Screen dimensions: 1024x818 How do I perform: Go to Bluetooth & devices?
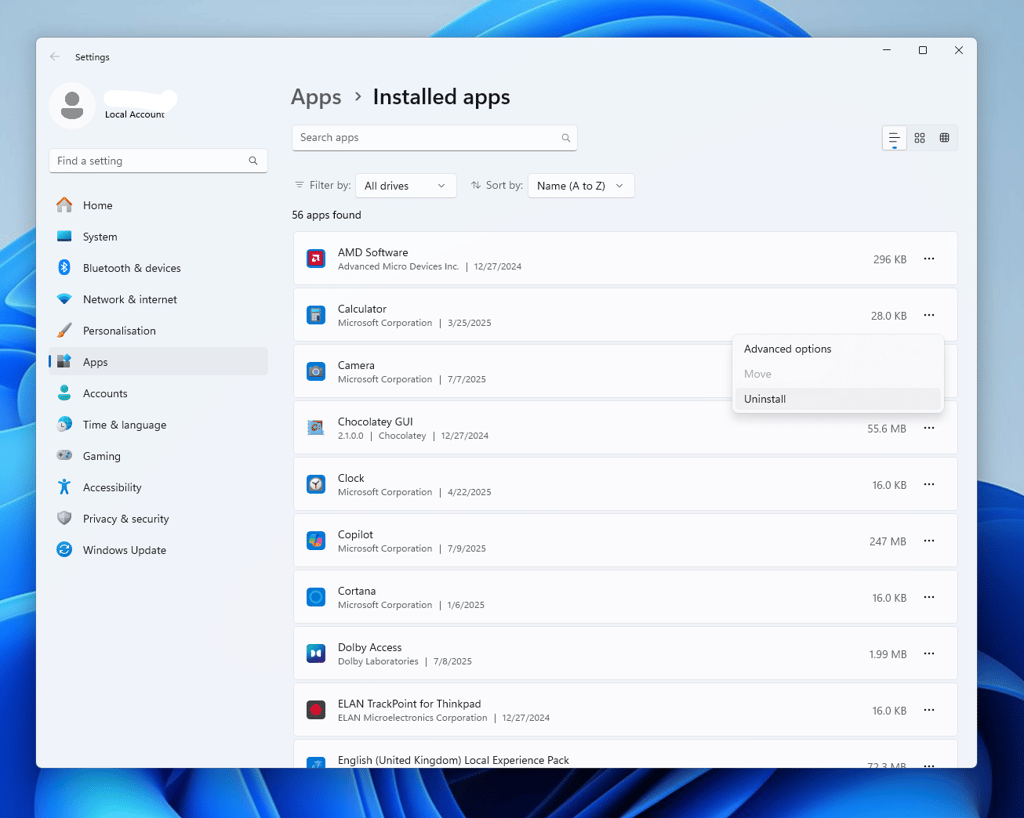[158, 268]
